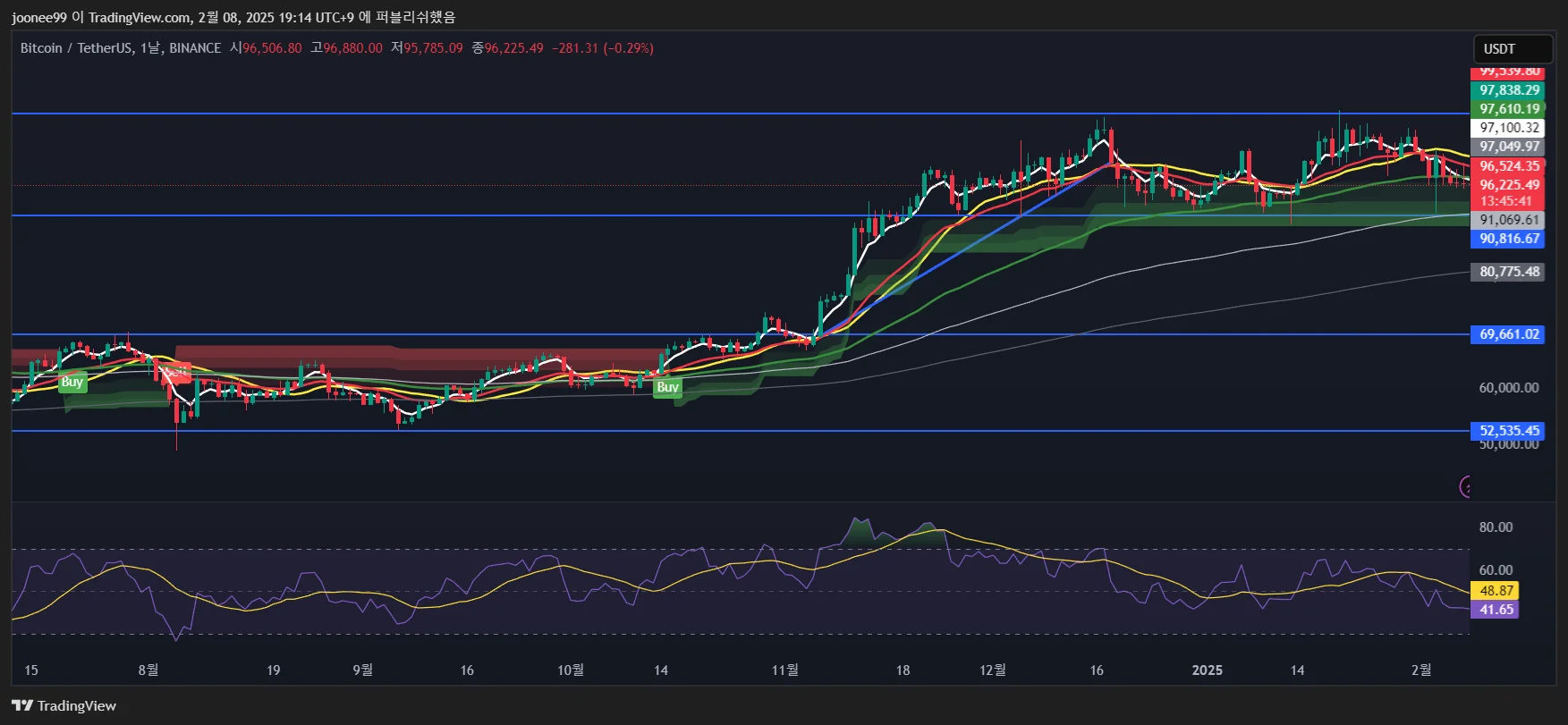
Task: Select the white 97,100.32 price label
Action: point(1509,128)
